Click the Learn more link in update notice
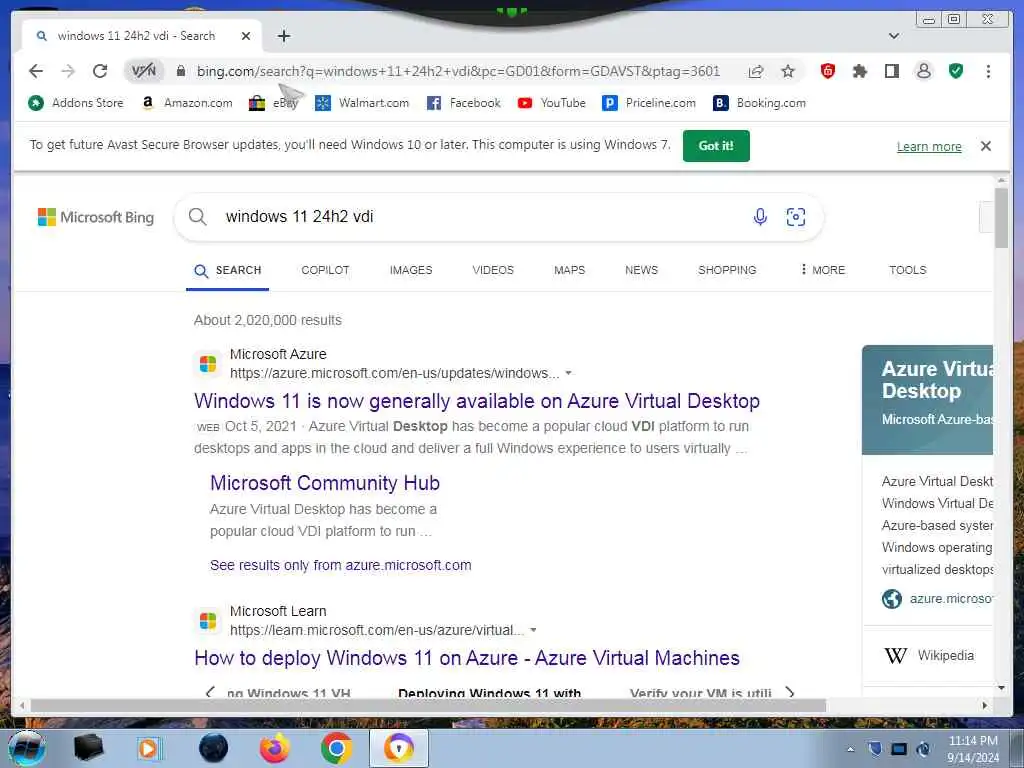The width and height of the screenshot is (1024, 768). coord(929,146)
